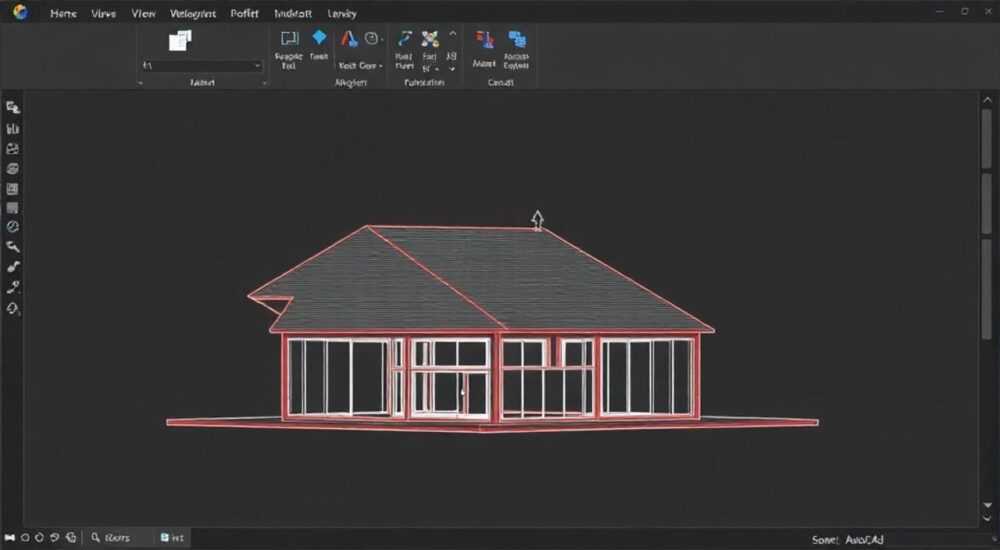Image resolution: width=1000 pixels, height=550 pixels.
Task: Select the blue curved arrow ribbon icon
Action: (x=404, y=39)
